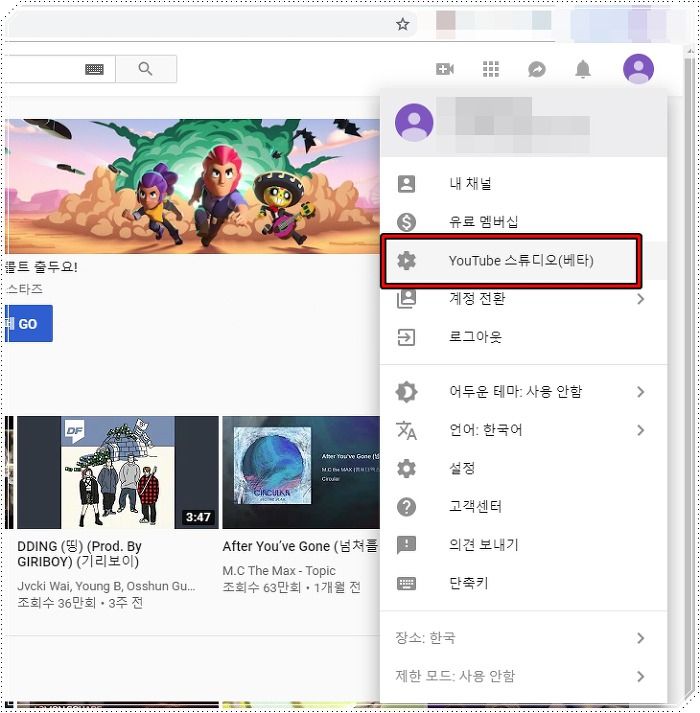Play the After You've Gone thumbnail
The image size is (700, 713).
pos(301,472)
